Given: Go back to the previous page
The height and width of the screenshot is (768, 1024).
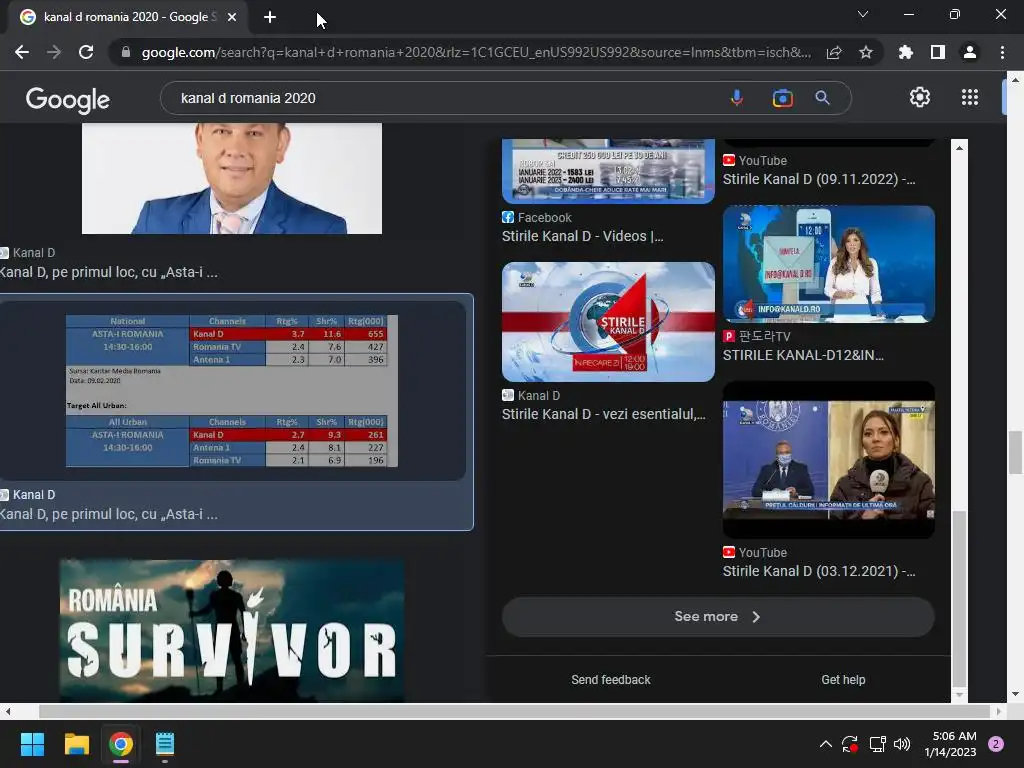Looking at the screenshot, I should 22,52.
